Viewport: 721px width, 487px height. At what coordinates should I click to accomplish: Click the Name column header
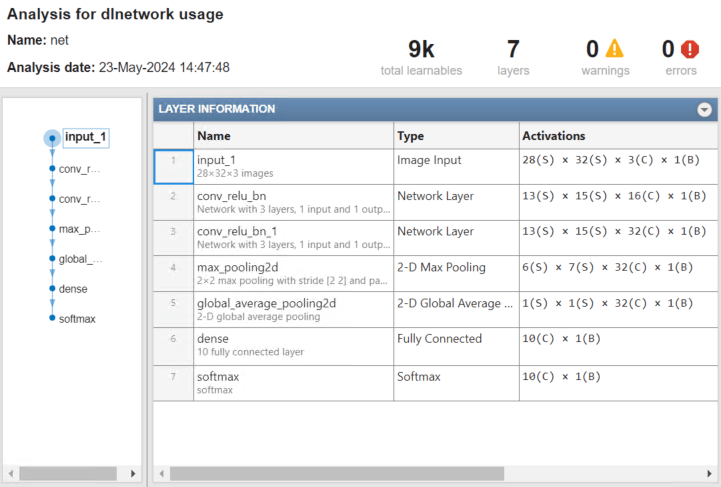click(x=214, y=135)
